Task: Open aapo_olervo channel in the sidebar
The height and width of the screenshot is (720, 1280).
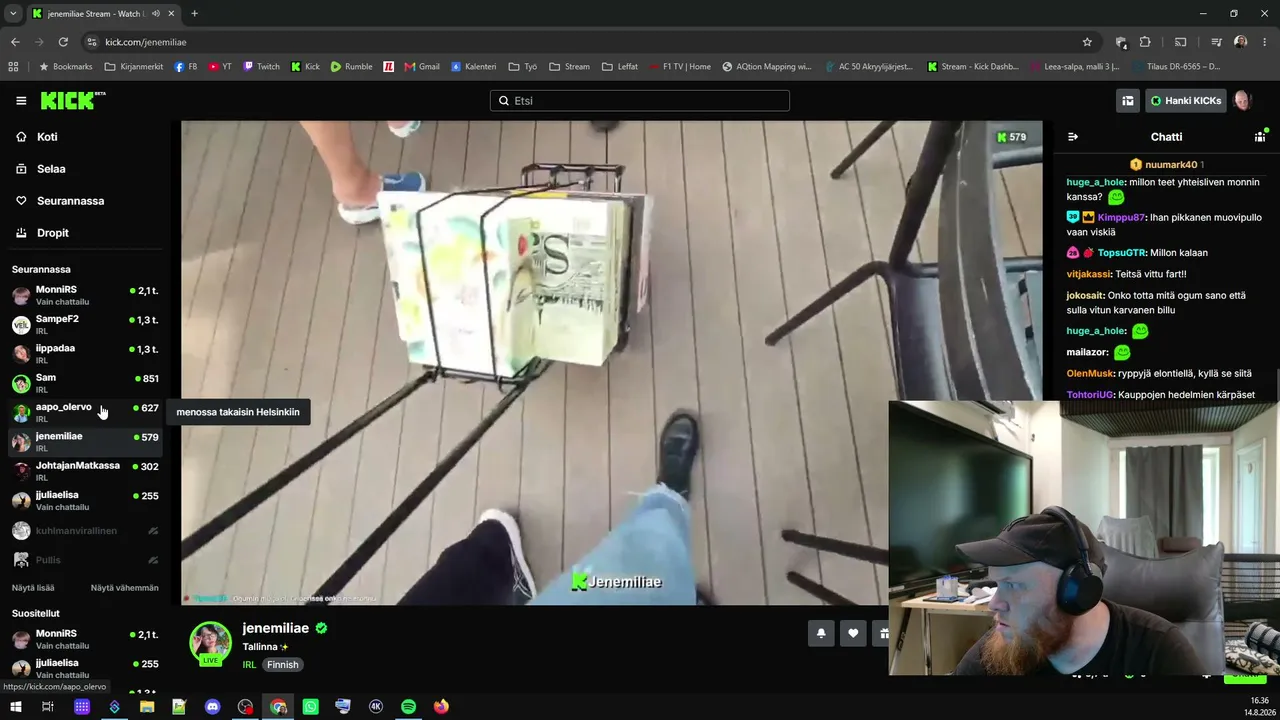Action: click(85, 412)
